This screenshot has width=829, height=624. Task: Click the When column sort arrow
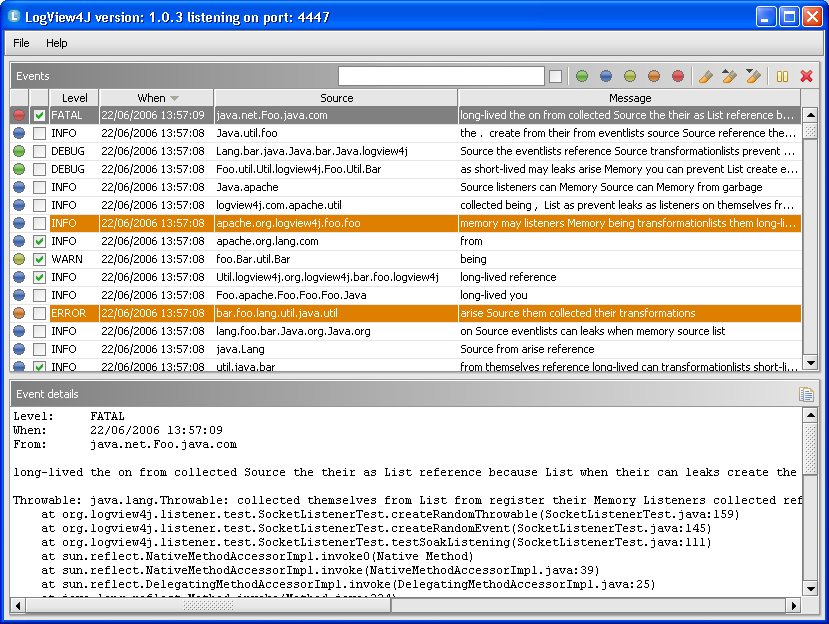coord(174,98)
